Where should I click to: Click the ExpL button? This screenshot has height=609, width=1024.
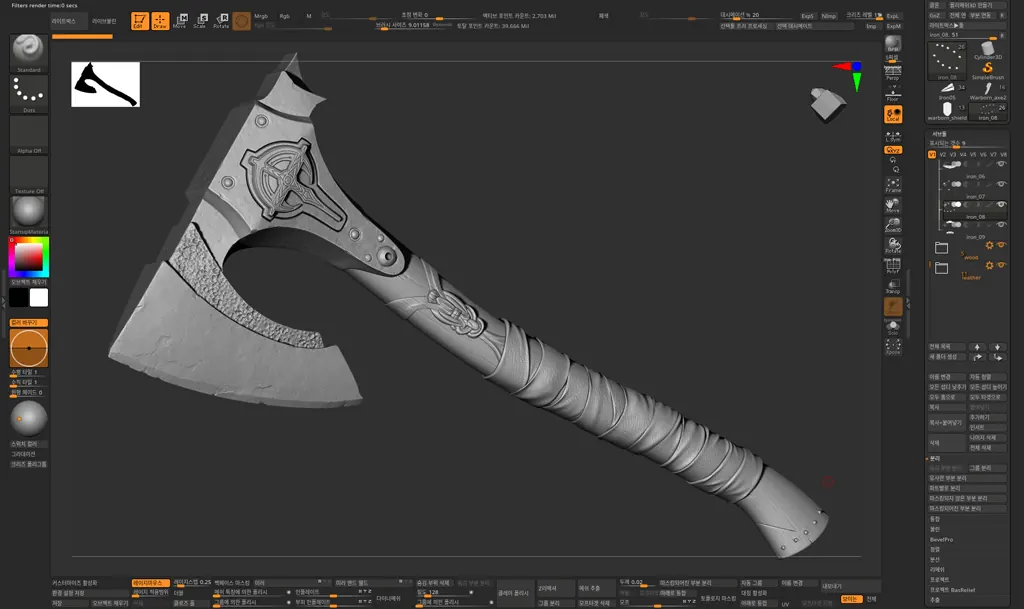[892, 16]
